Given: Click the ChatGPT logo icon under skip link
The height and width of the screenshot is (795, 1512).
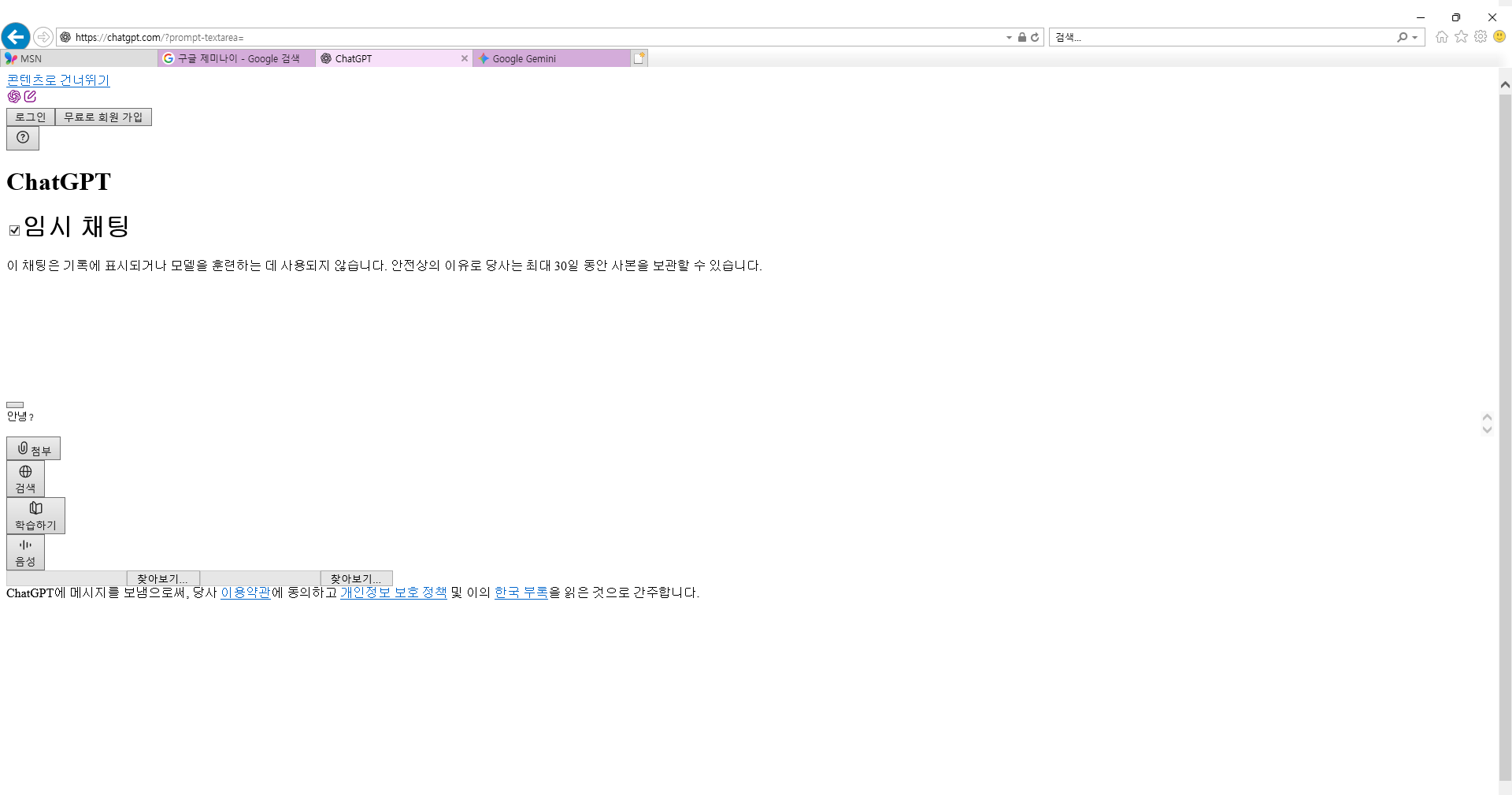Looking at the screenshot, I should [x=14, y=96].
